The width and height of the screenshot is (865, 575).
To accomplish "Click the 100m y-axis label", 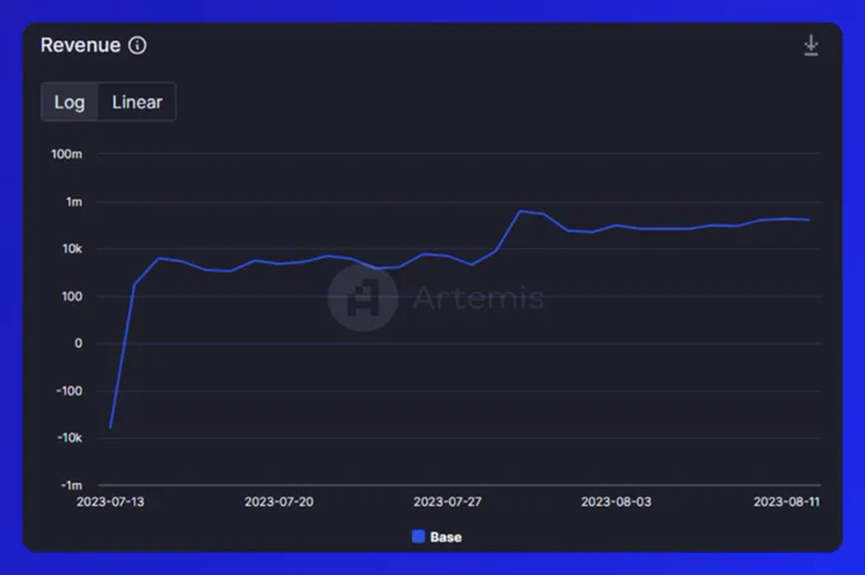I will 67,155.
